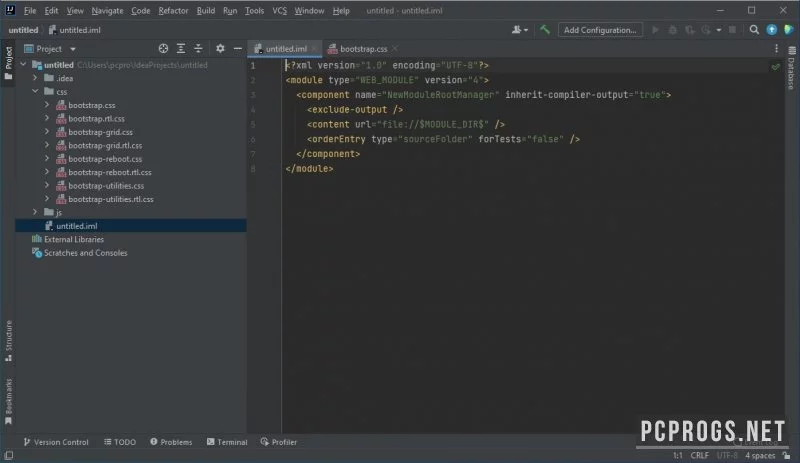Viewport: 800px width, 463px height.
Task: Open Project panel settings gear
Action: (x=220, y=48)
